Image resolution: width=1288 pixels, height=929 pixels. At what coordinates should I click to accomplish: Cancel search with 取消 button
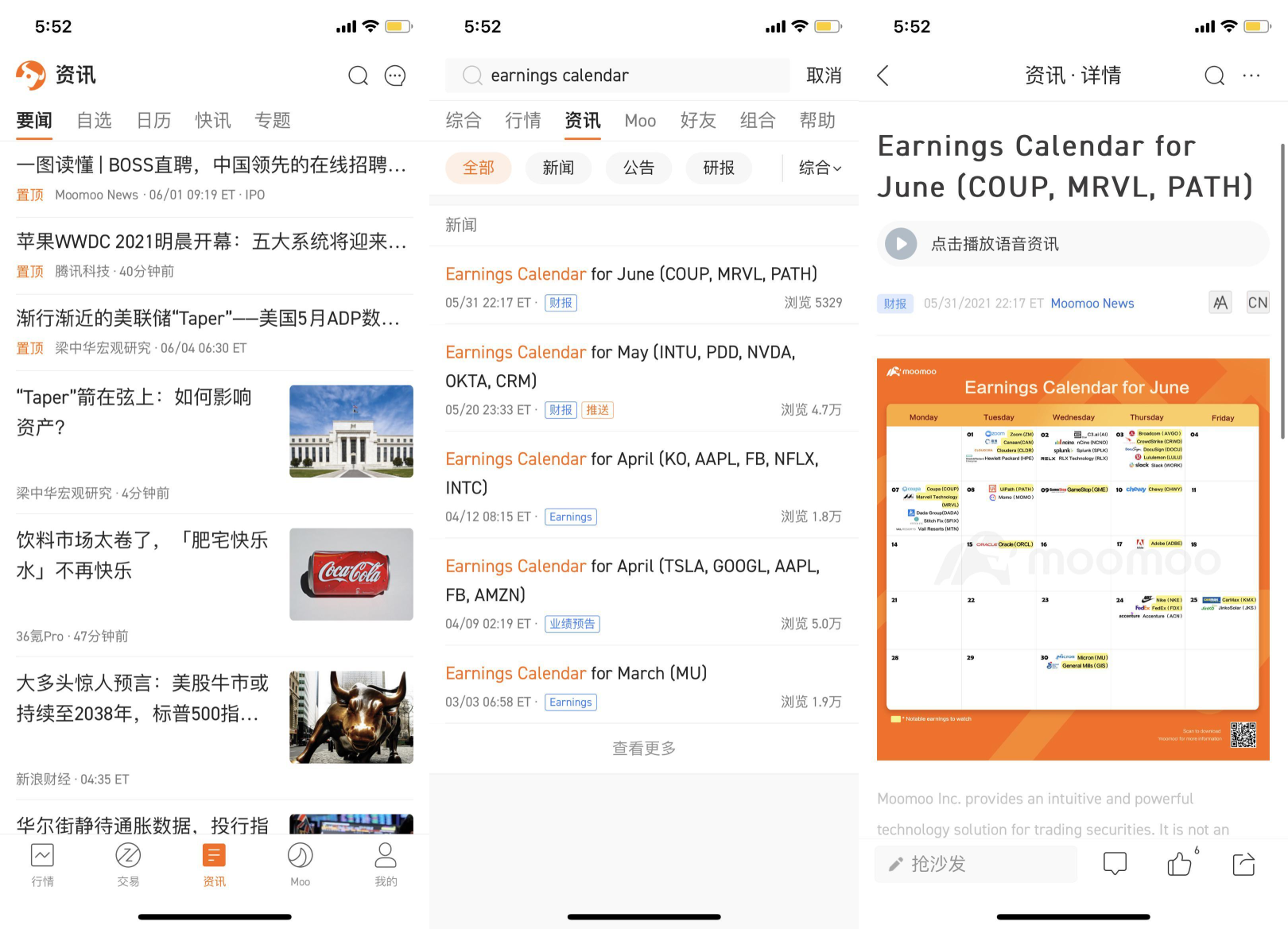[x=824, y=75]
